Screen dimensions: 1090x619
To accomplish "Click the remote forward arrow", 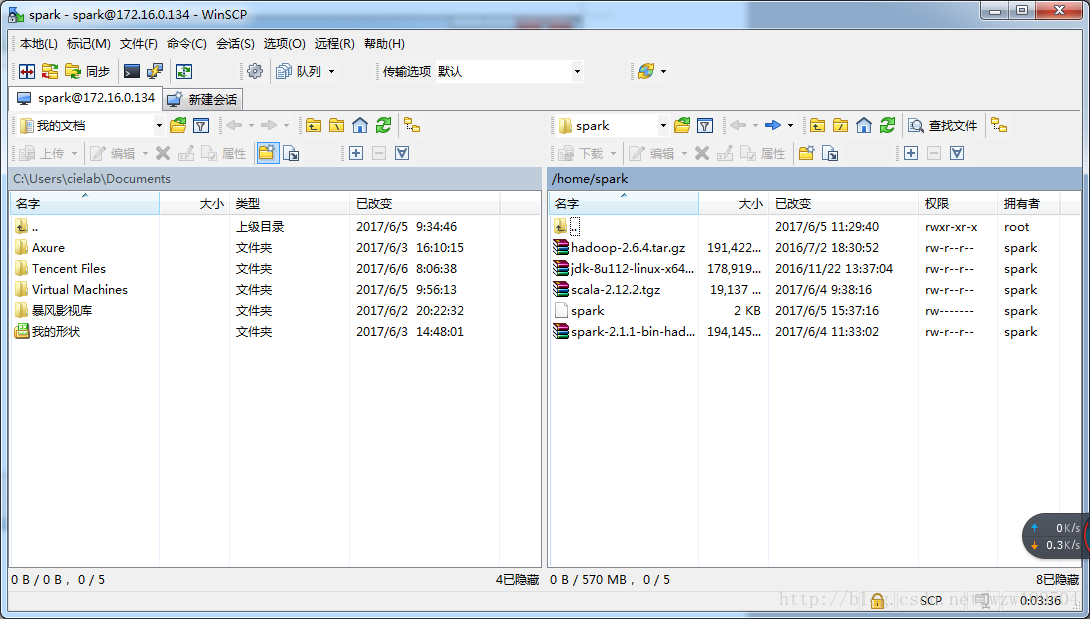I will 772,125.
